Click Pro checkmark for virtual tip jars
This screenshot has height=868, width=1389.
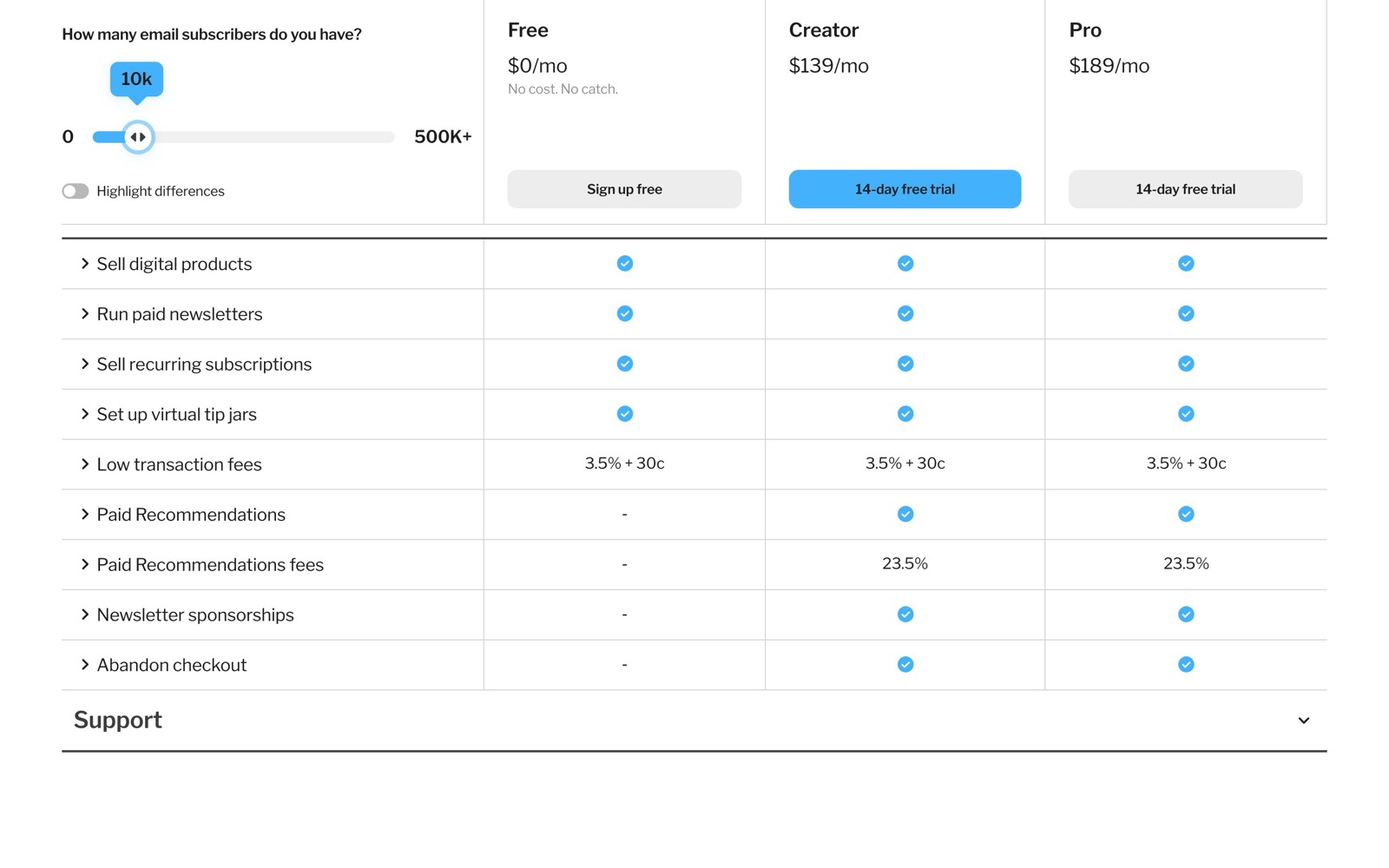tap(1185, 414)
